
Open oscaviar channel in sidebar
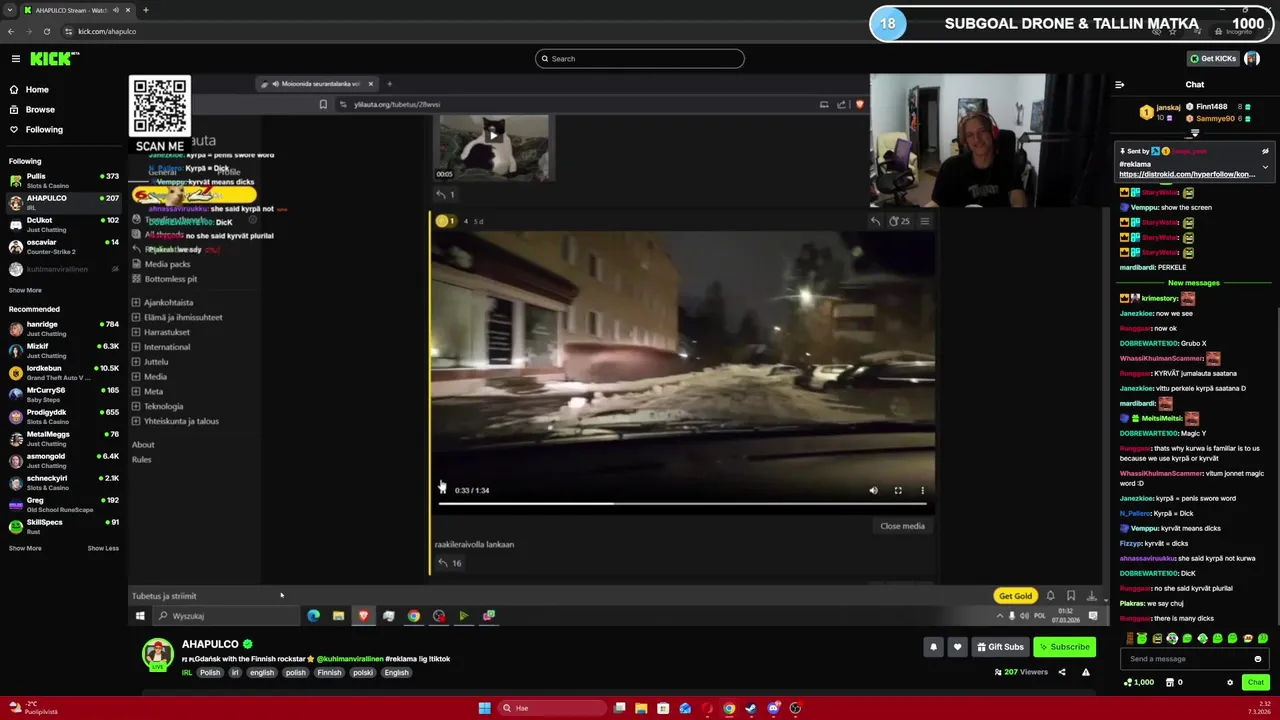(64, 246)
